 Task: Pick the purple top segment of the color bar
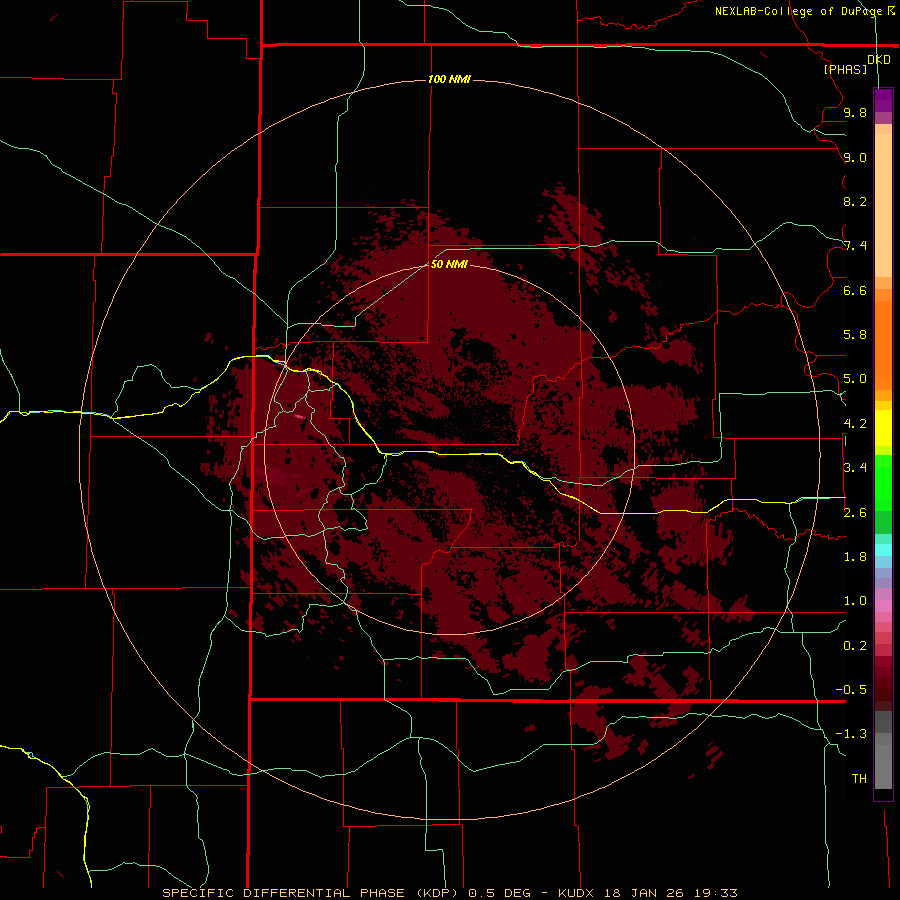coord(883,100)
